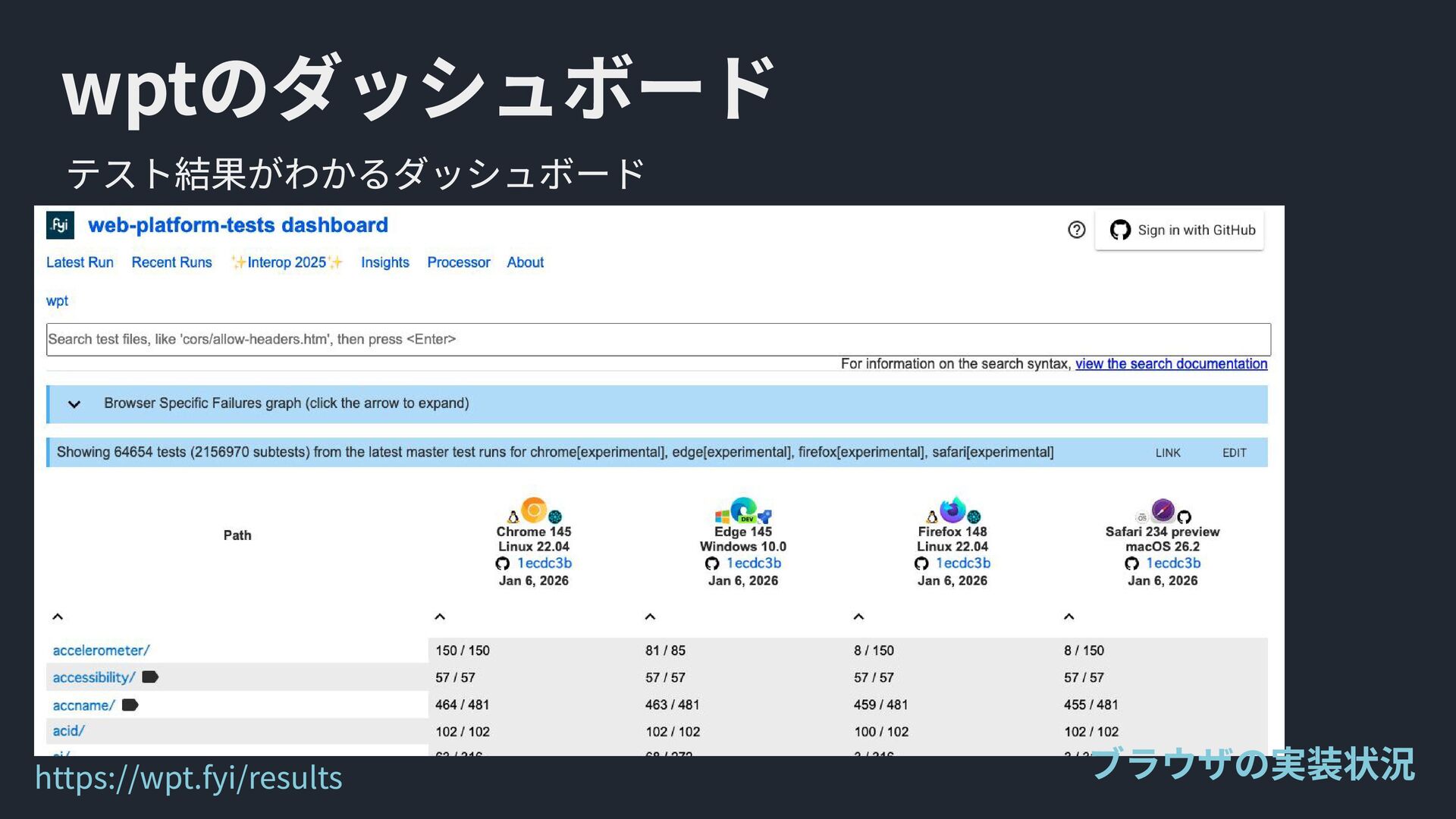Click the EDIT button on results banner
The image size is (1456, 819).
1234,453
